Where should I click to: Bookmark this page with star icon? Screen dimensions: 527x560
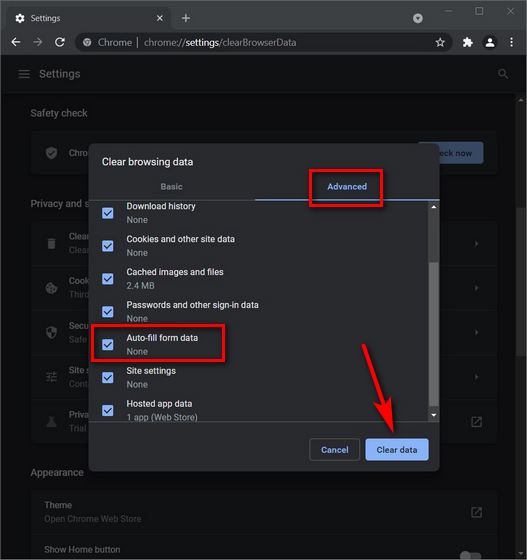(440, 42)
